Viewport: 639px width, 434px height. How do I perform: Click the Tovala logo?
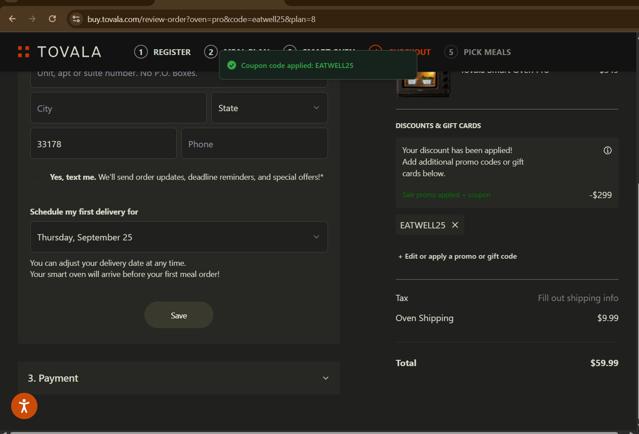coord(59,52)
